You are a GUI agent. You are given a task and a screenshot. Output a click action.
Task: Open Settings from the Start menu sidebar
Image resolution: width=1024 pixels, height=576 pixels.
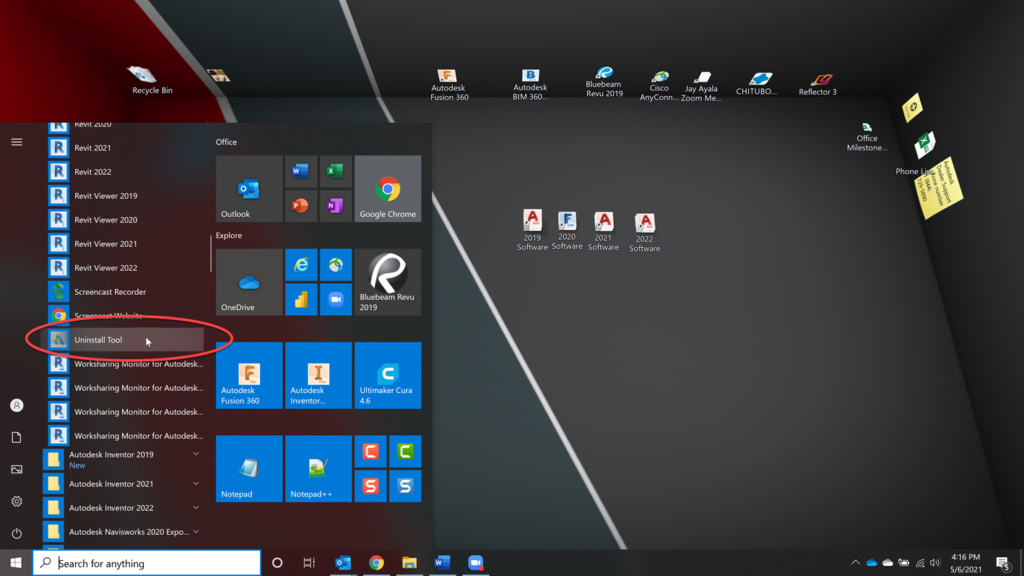pos(16,500)
